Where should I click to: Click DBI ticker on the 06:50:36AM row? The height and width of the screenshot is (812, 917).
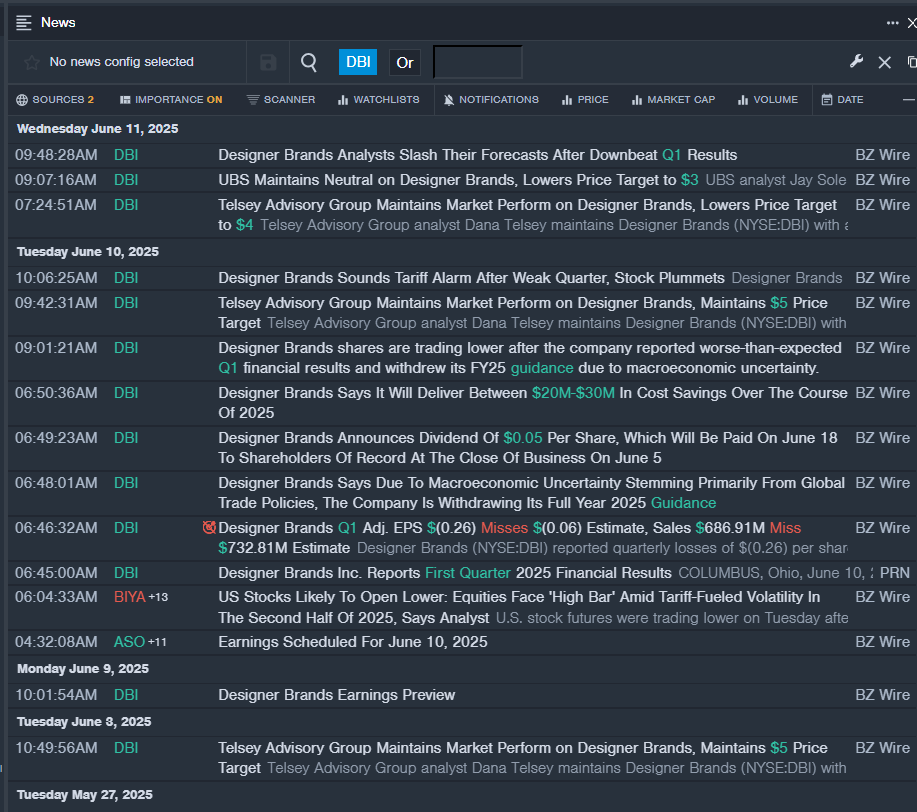pyautogui.click(x=126, y=393)
